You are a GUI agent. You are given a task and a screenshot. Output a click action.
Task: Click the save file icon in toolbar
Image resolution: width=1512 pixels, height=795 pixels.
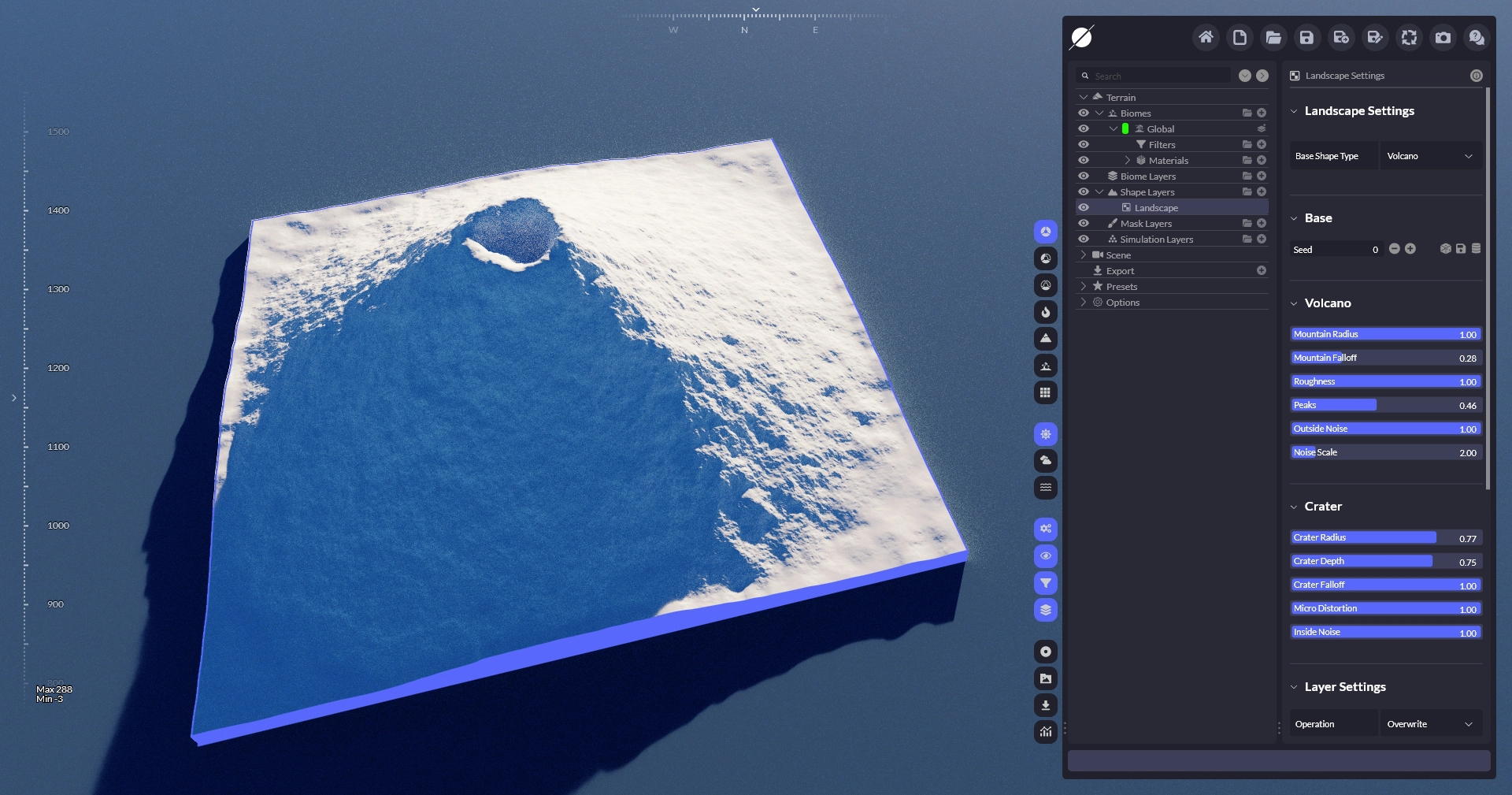click(1306, 37)
